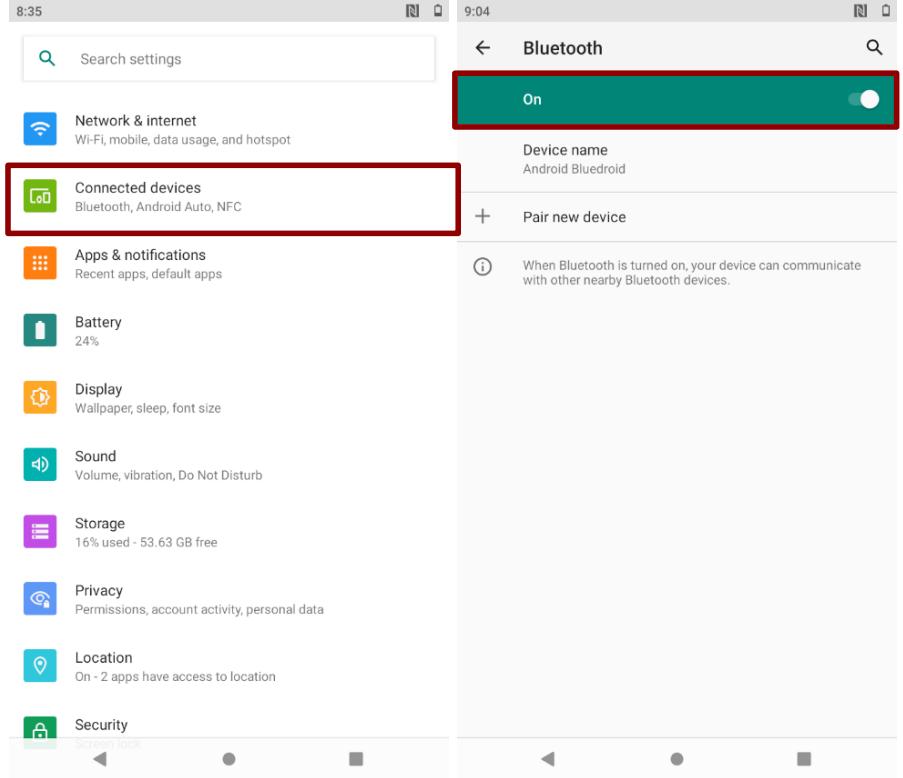Tap NFC status icon on Bluetooth screen
This screenshot has height=778, width=903.
(860, 11)
